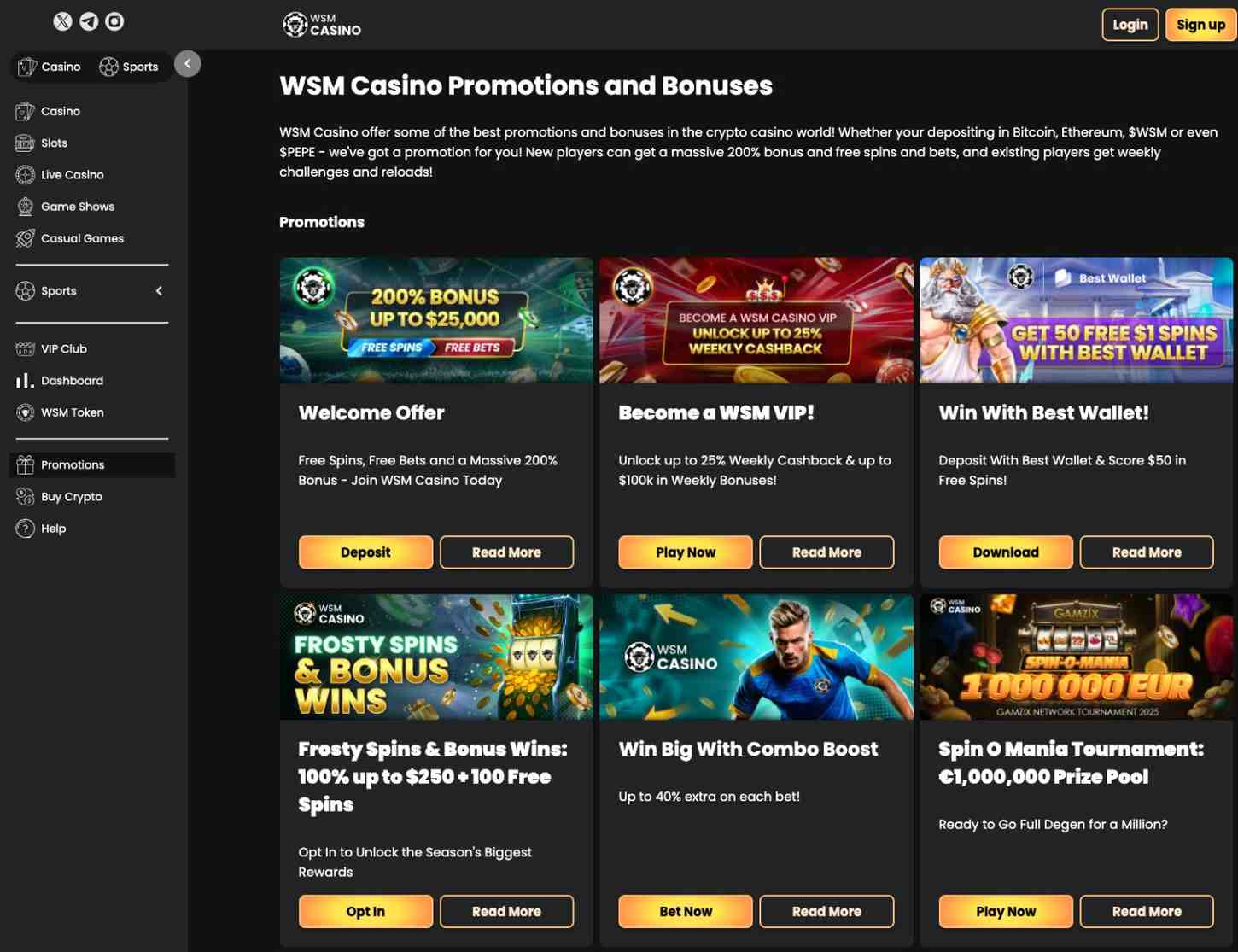The image size is (1238, 952).
Task: Open the Instagram social icon
Action: point(114,21)
